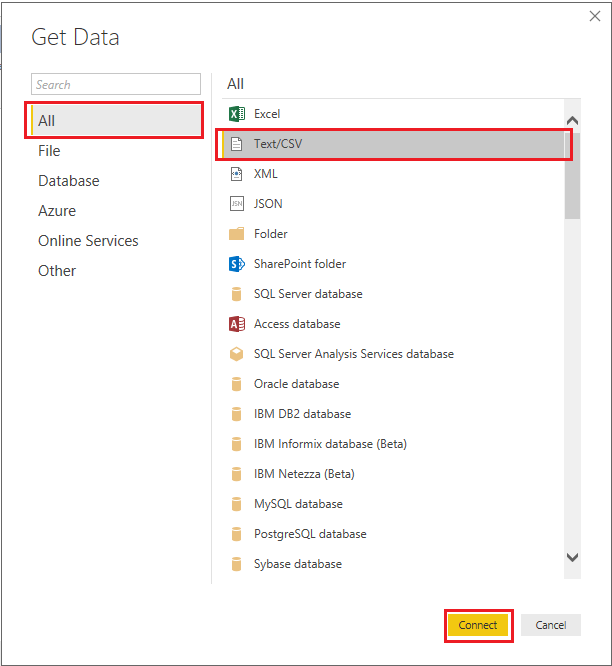Click the SharePoint folder icon
This screenshot has height=666, width=612.
point(237,264)
